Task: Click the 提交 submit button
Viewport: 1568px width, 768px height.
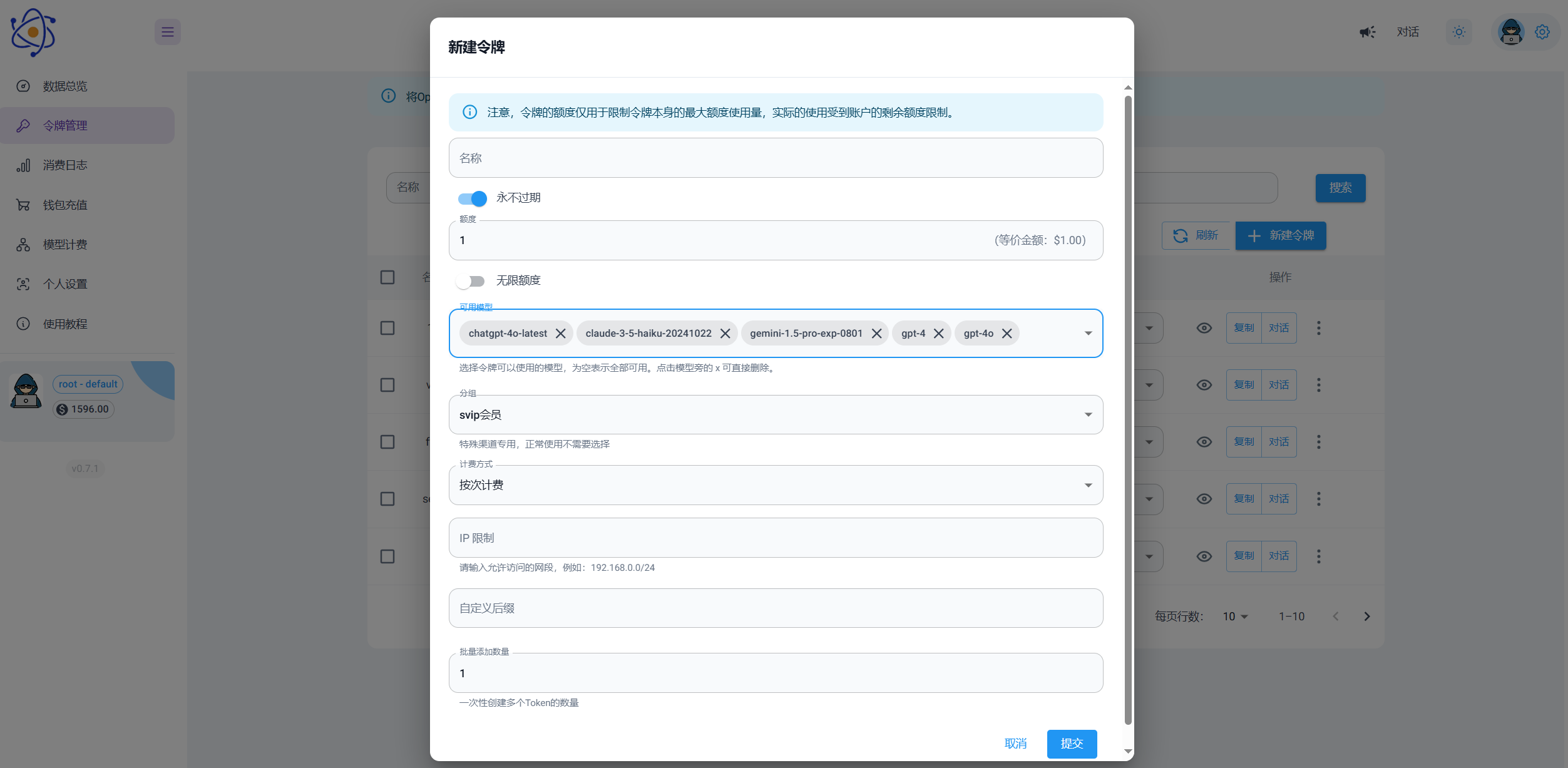Action: click(1072, 744)
